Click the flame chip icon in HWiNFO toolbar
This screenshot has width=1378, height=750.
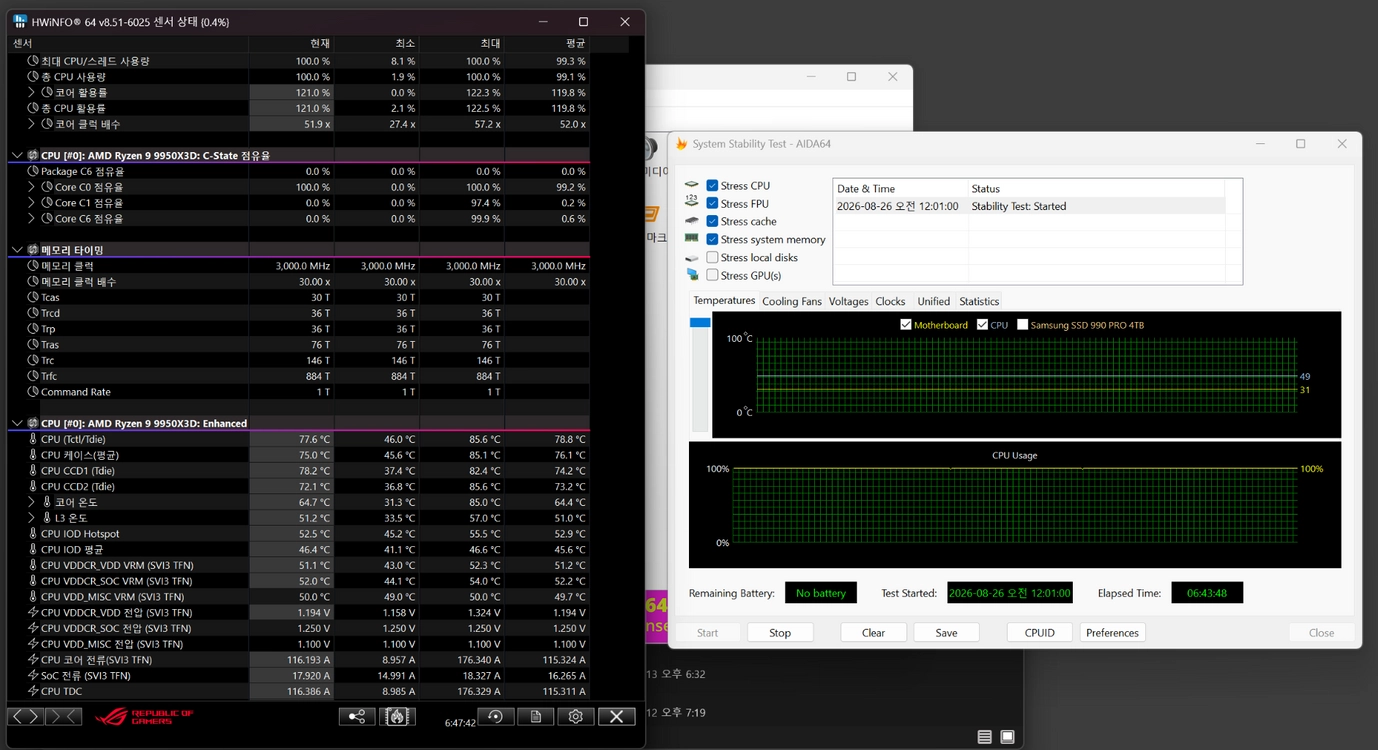(397, 716)
